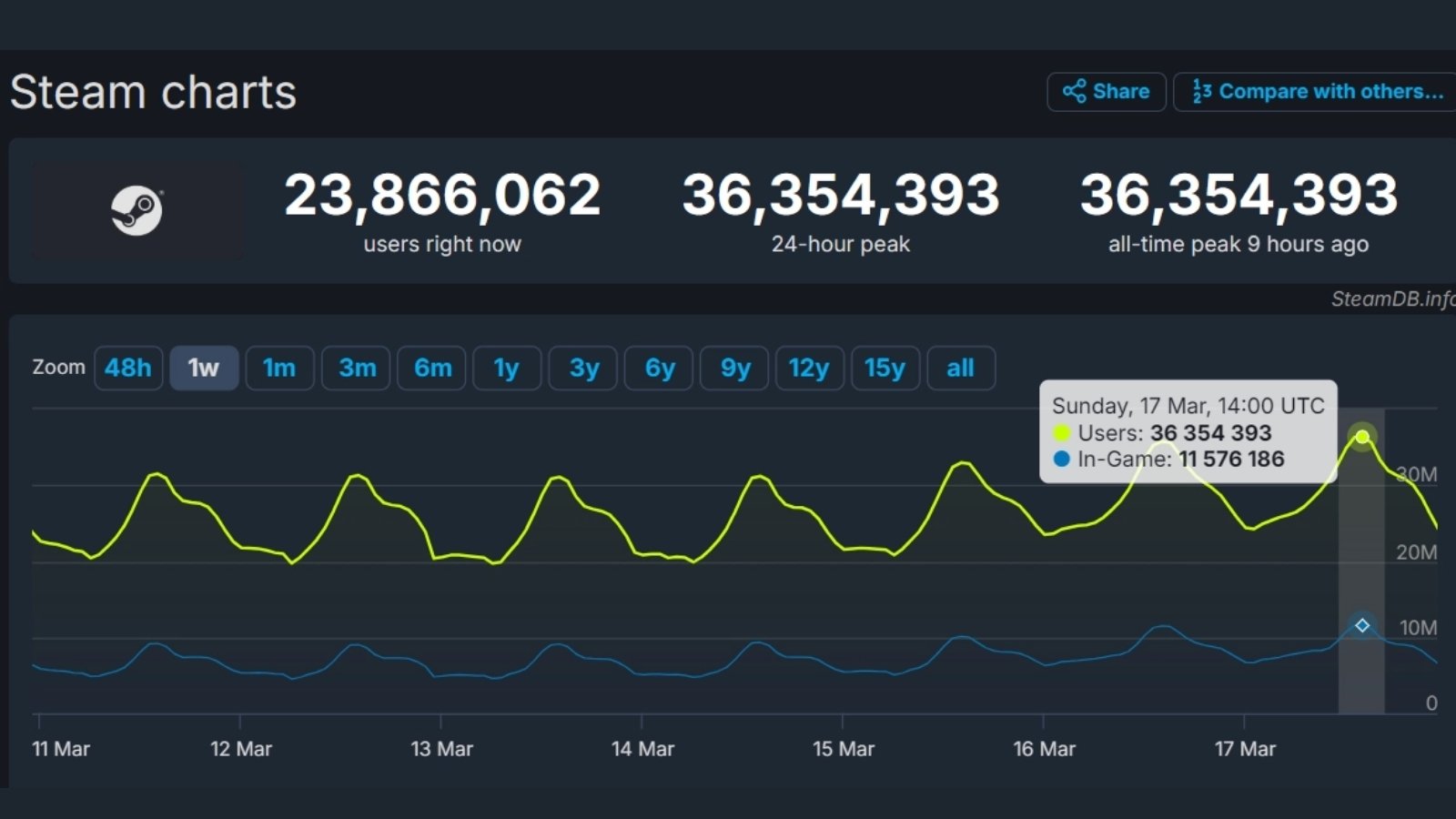Screen dimensions: 1456x819
Task: Click the blue In-Game legend dot in tooltip
Action: [x=1061, y=459]
